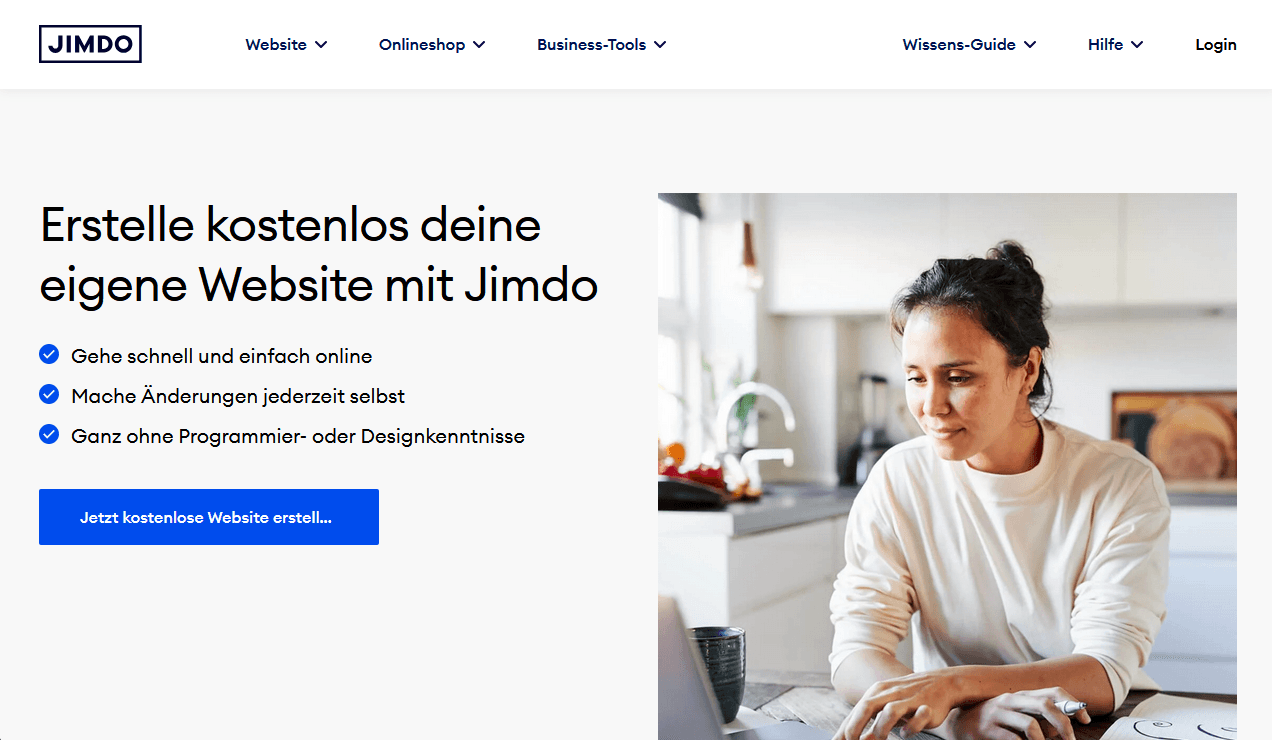Viewport: 1272px width, 740px height.
Task: Click checkmark icon beside 'Gehe schnell und einfach online'
Action: [49, 354]
